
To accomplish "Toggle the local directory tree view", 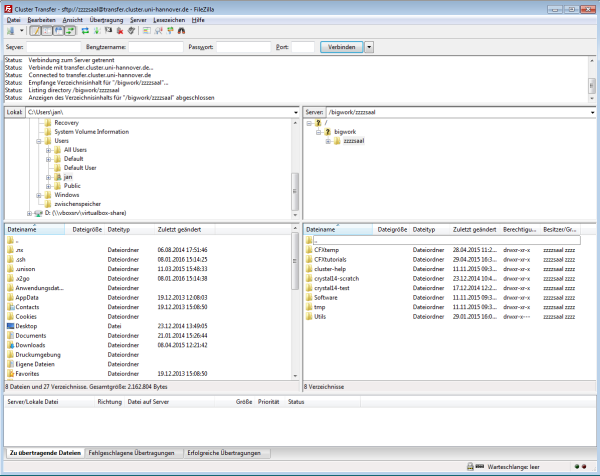I will point(47,31).
